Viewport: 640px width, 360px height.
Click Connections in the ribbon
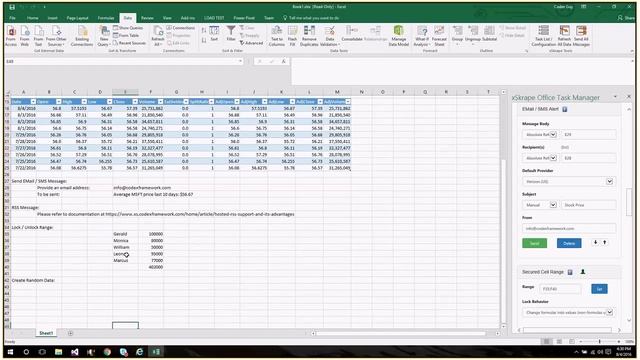(x=181, y=28)
